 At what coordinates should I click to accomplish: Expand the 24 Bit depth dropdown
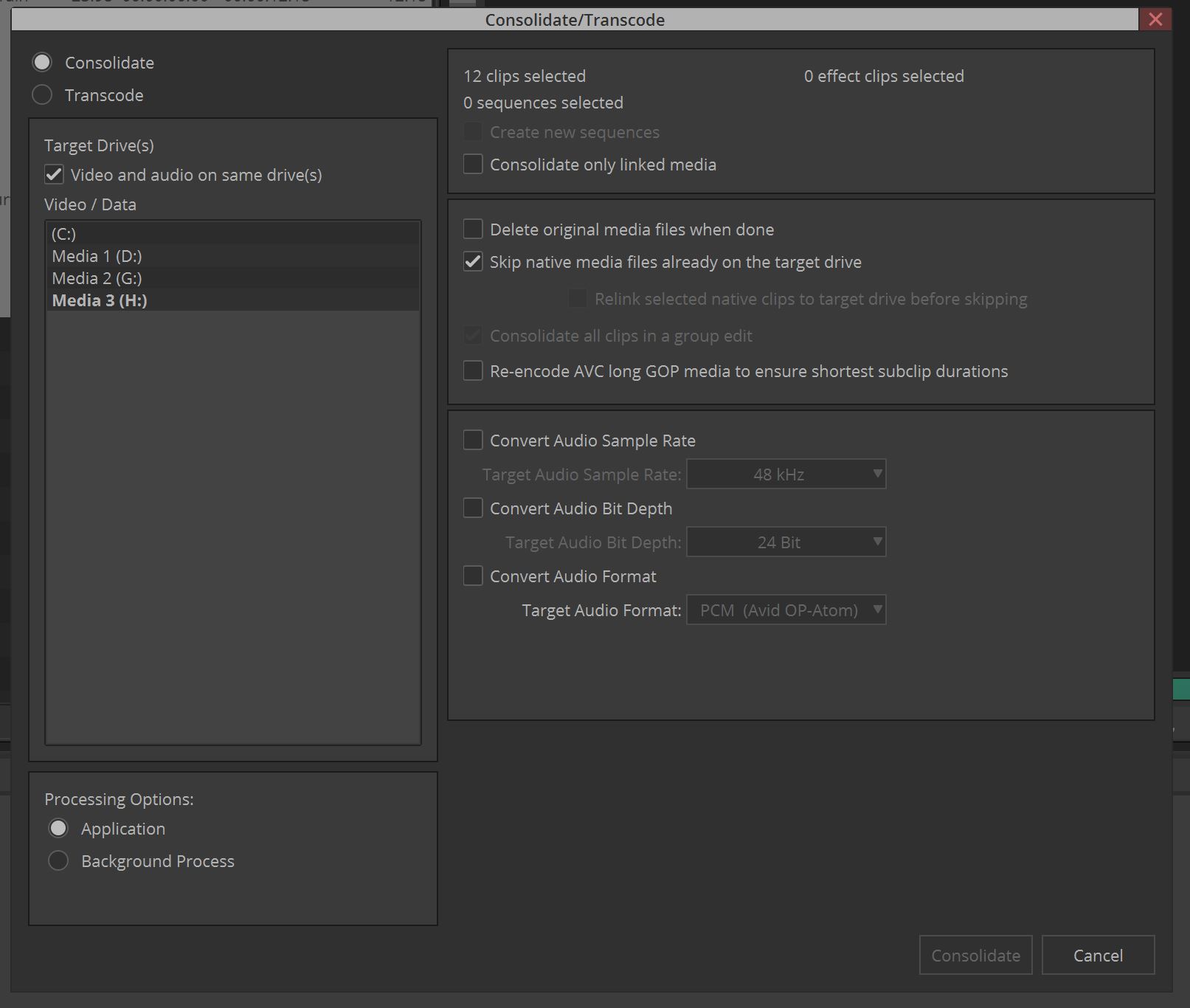pyautogui.click(x=786, y=542)
